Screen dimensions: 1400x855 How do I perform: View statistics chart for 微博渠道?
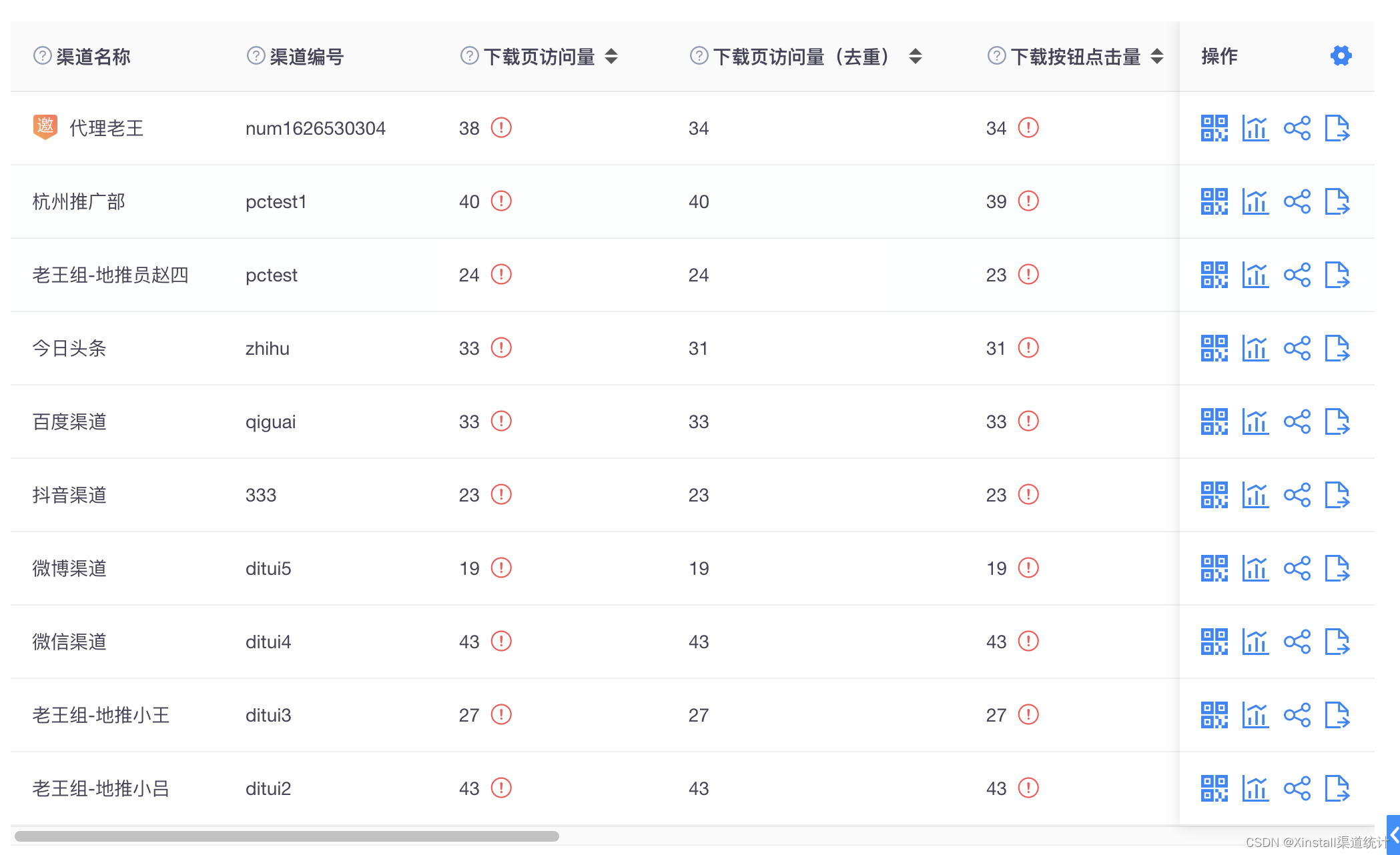click(1255, 568)
